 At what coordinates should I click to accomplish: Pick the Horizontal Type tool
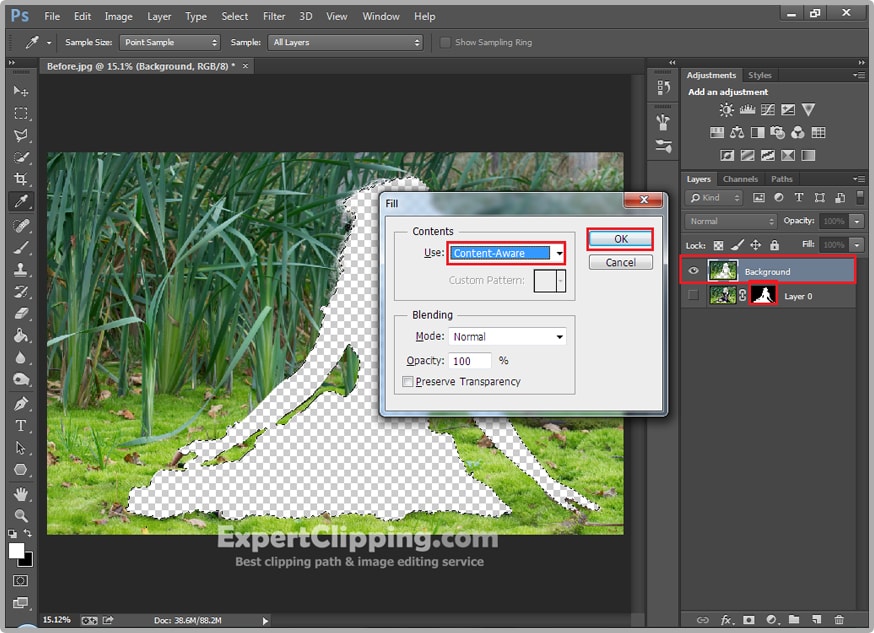(x=21, y=426)
